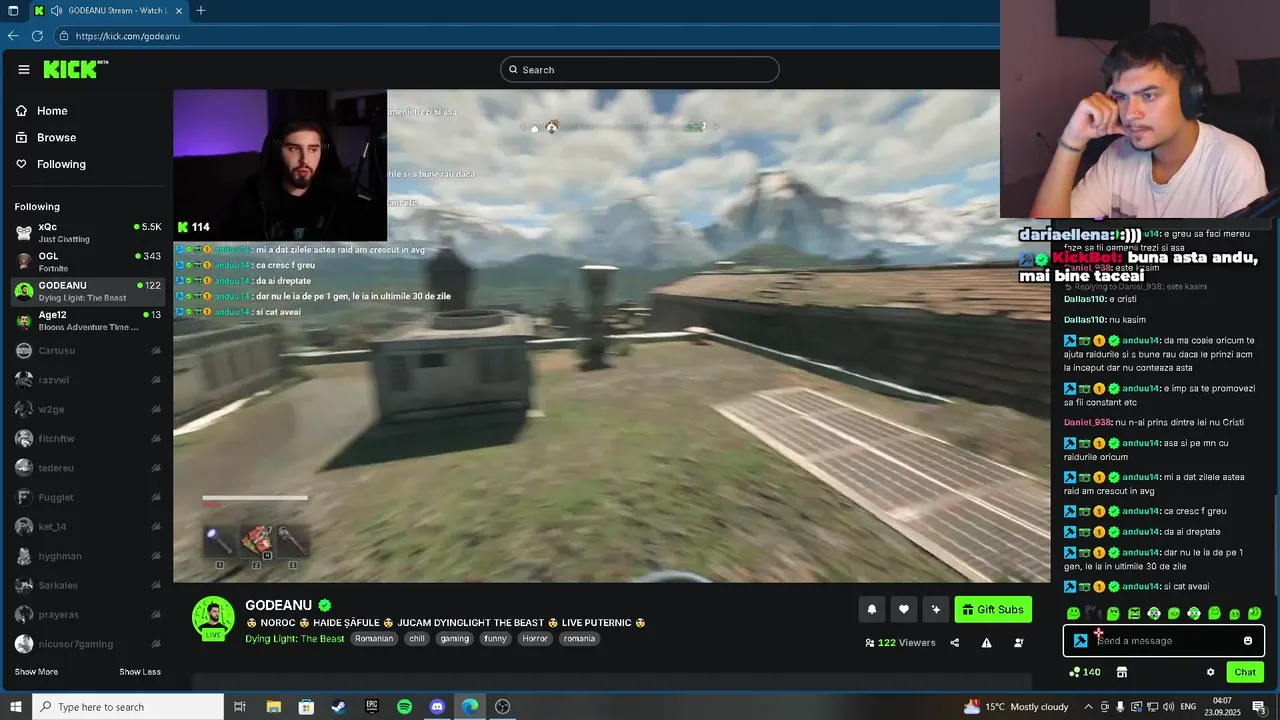Viewport: 1280px width, 720px height.
Task: Open Spotify from the taskbar
Action: click(404, 707)
